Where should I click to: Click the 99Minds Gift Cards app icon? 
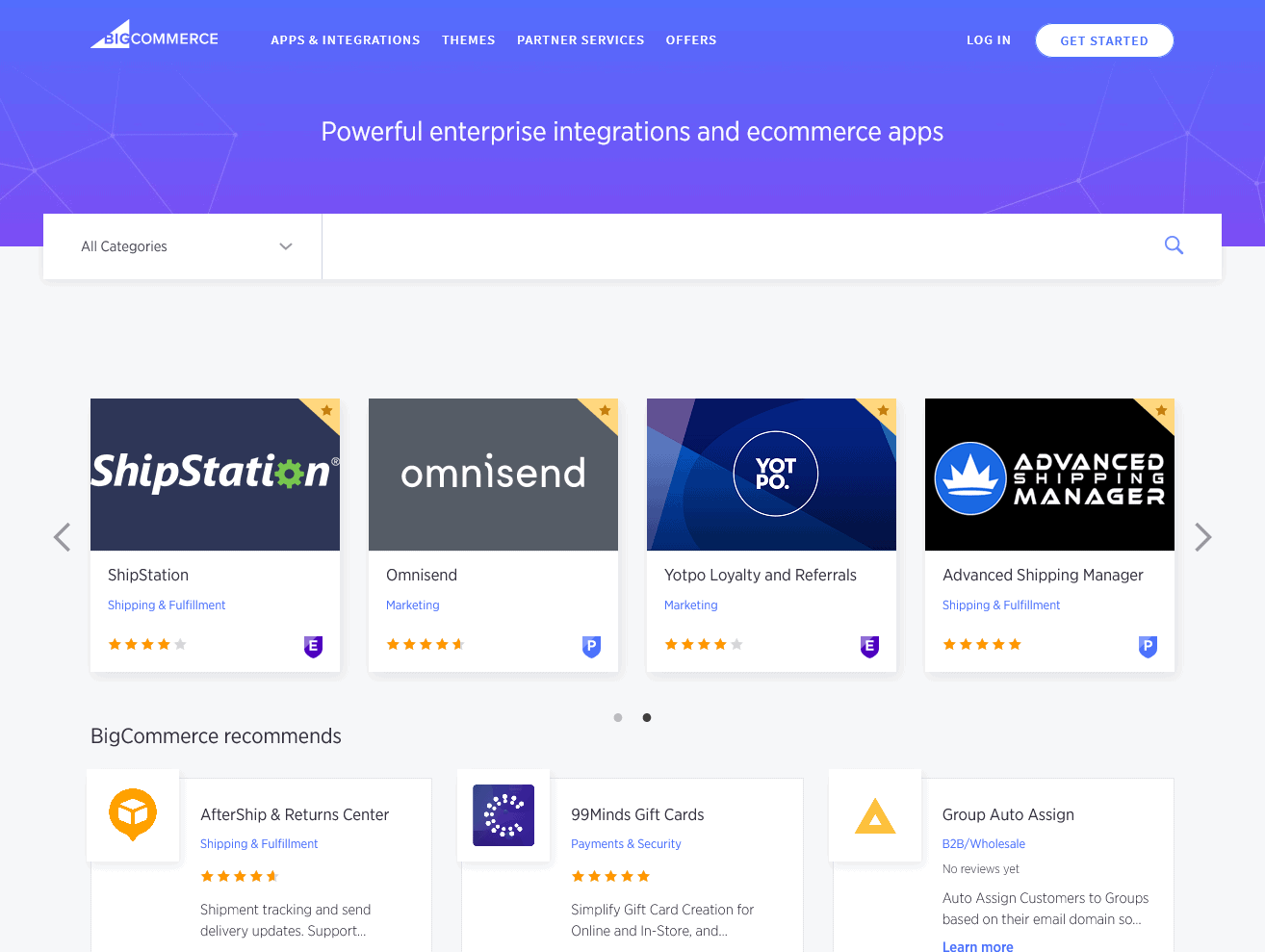coord(503,815)
